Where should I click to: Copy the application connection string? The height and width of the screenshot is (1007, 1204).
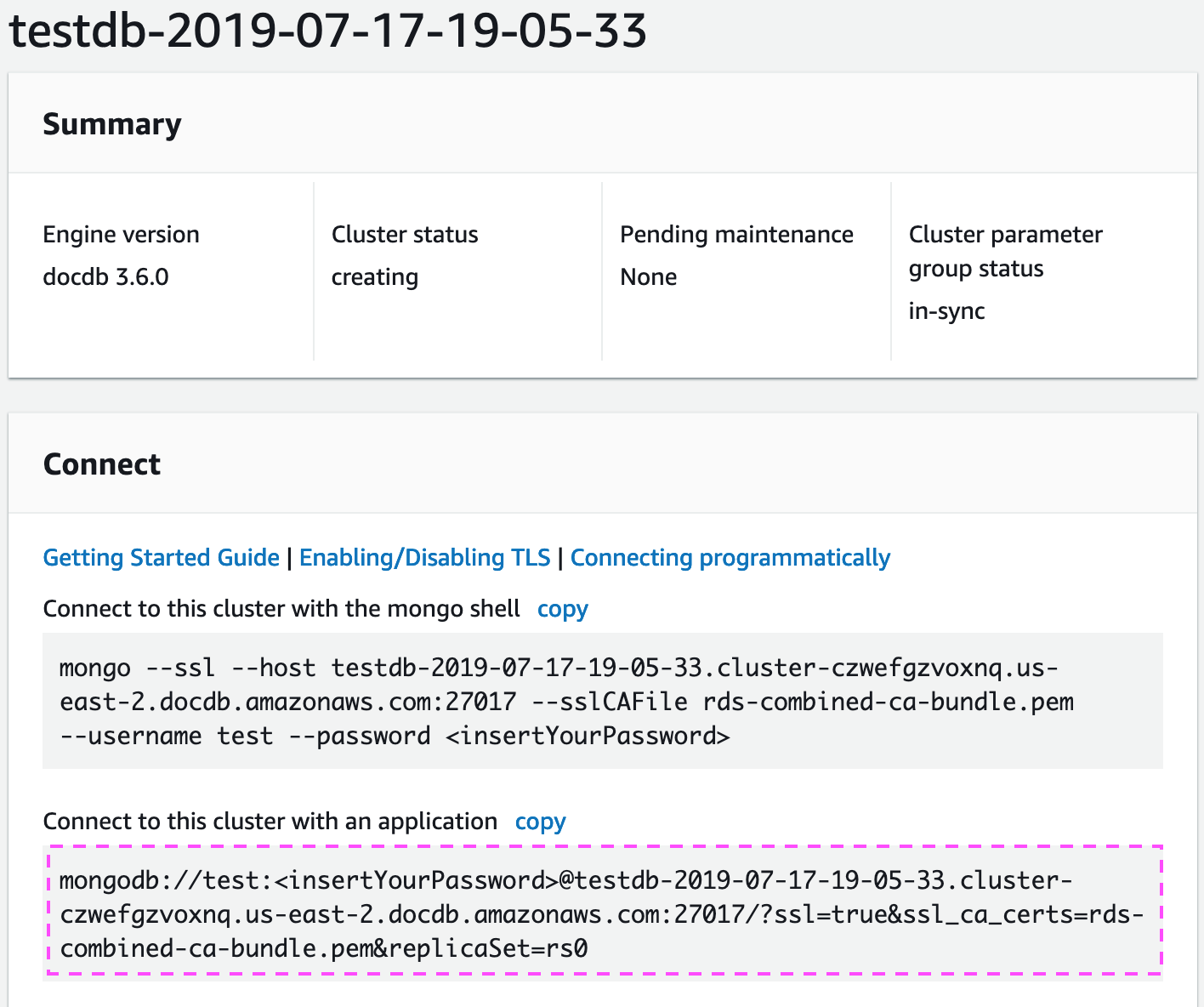(x=541, y=822)
